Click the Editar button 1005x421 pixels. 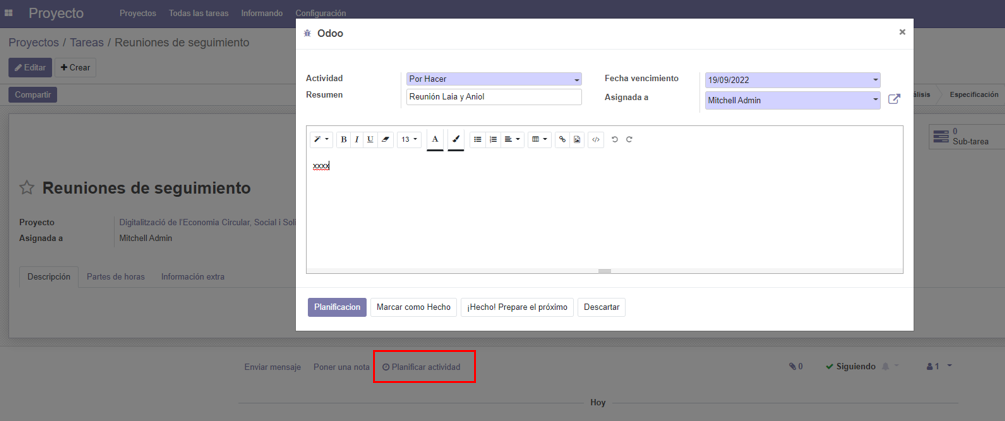pos(30,67)
